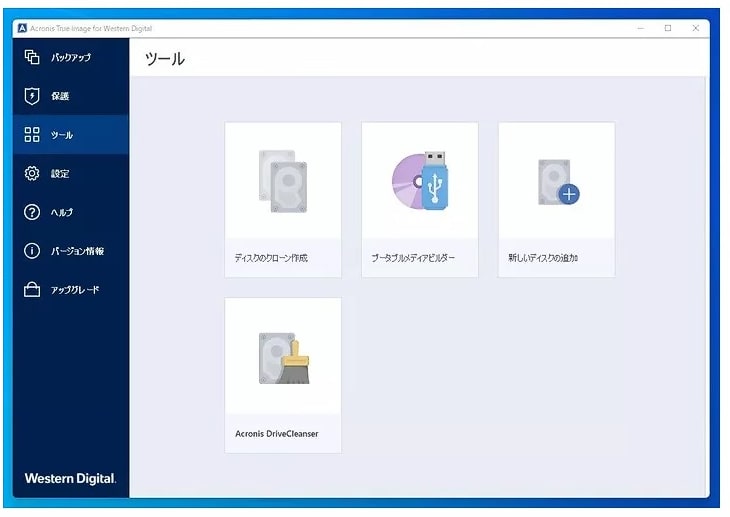Open 設定 via the gear icon
Image resolution: width=730 pixels, height=517 pixels.
click(x=32, y=174)
